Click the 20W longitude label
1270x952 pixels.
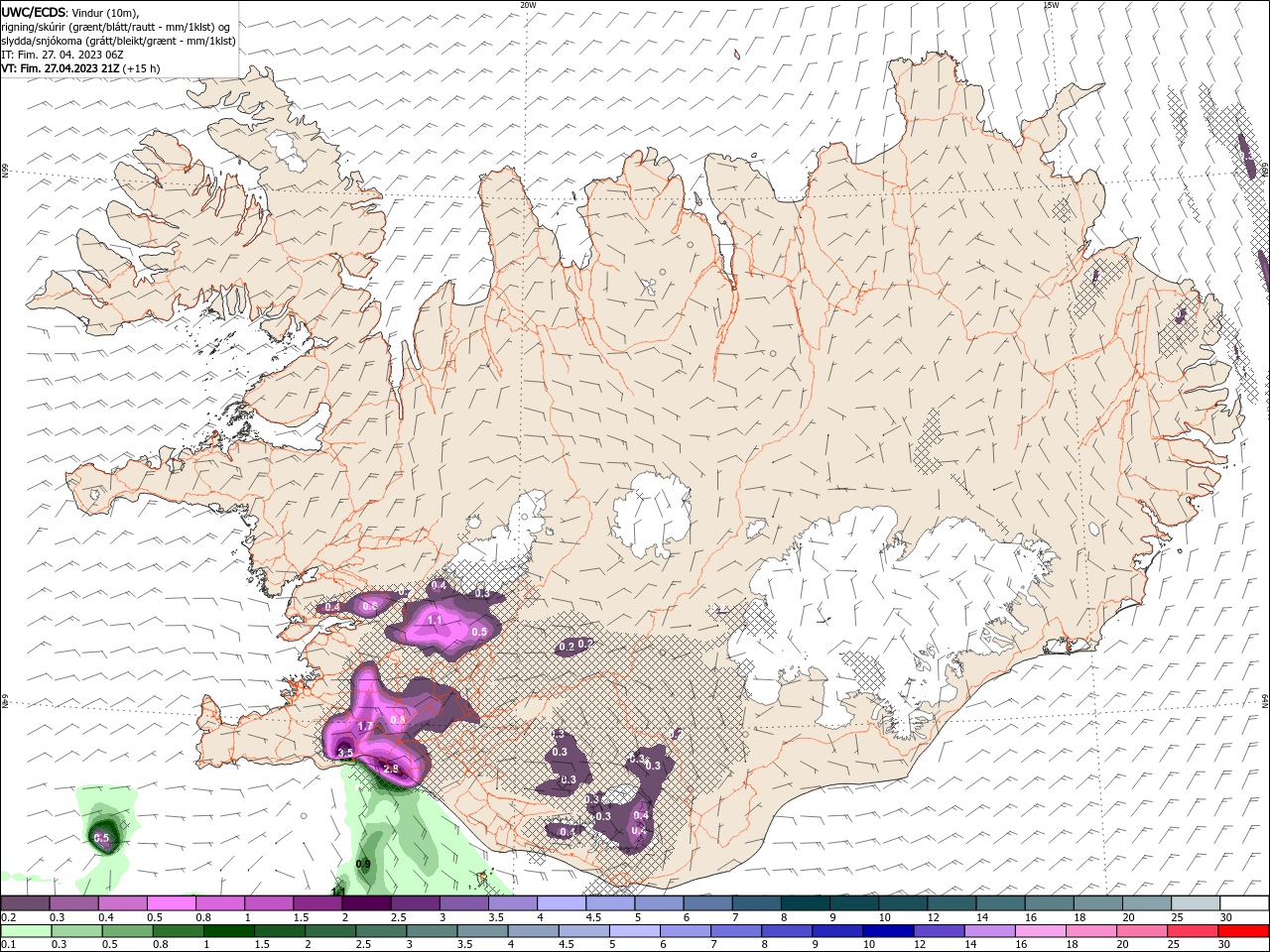pyautogui.click(x=528, y=5)
